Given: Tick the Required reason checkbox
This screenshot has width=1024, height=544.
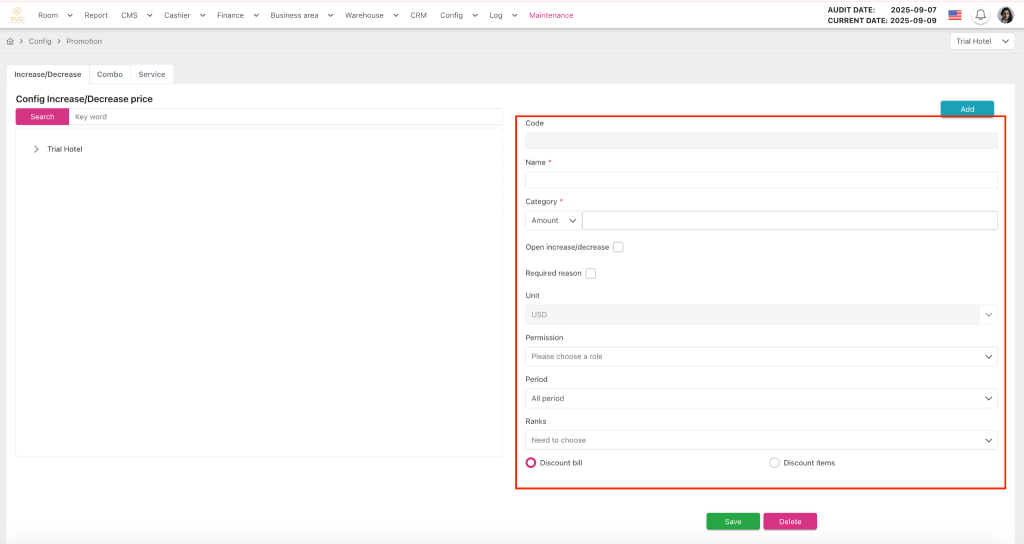Looking at the screenshot, I should pos(591,273).
